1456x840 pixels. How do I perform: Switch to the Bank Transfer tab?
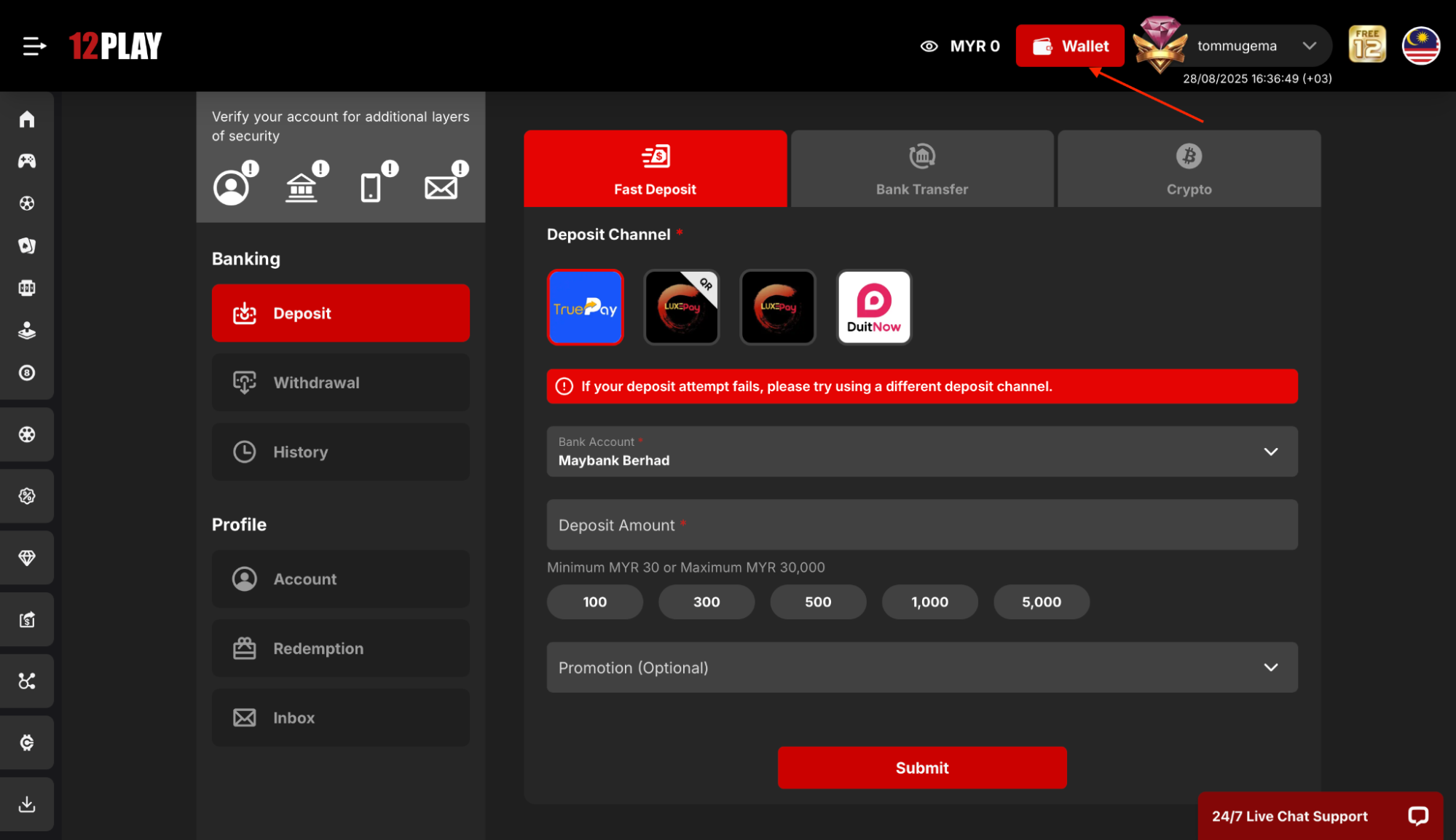tap(921, 168)
